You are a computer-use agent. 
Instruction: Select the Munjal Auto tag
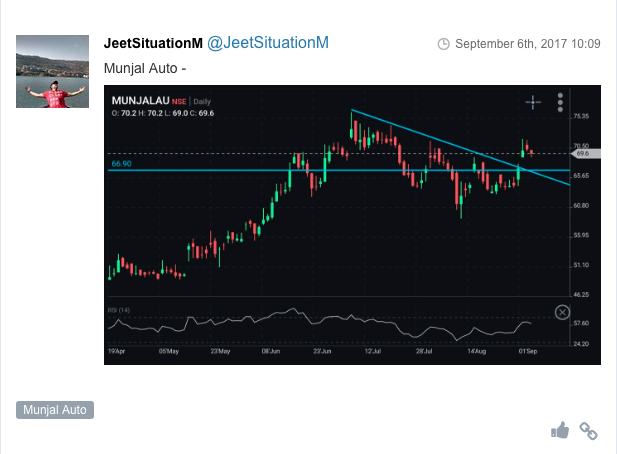[55, 410]
